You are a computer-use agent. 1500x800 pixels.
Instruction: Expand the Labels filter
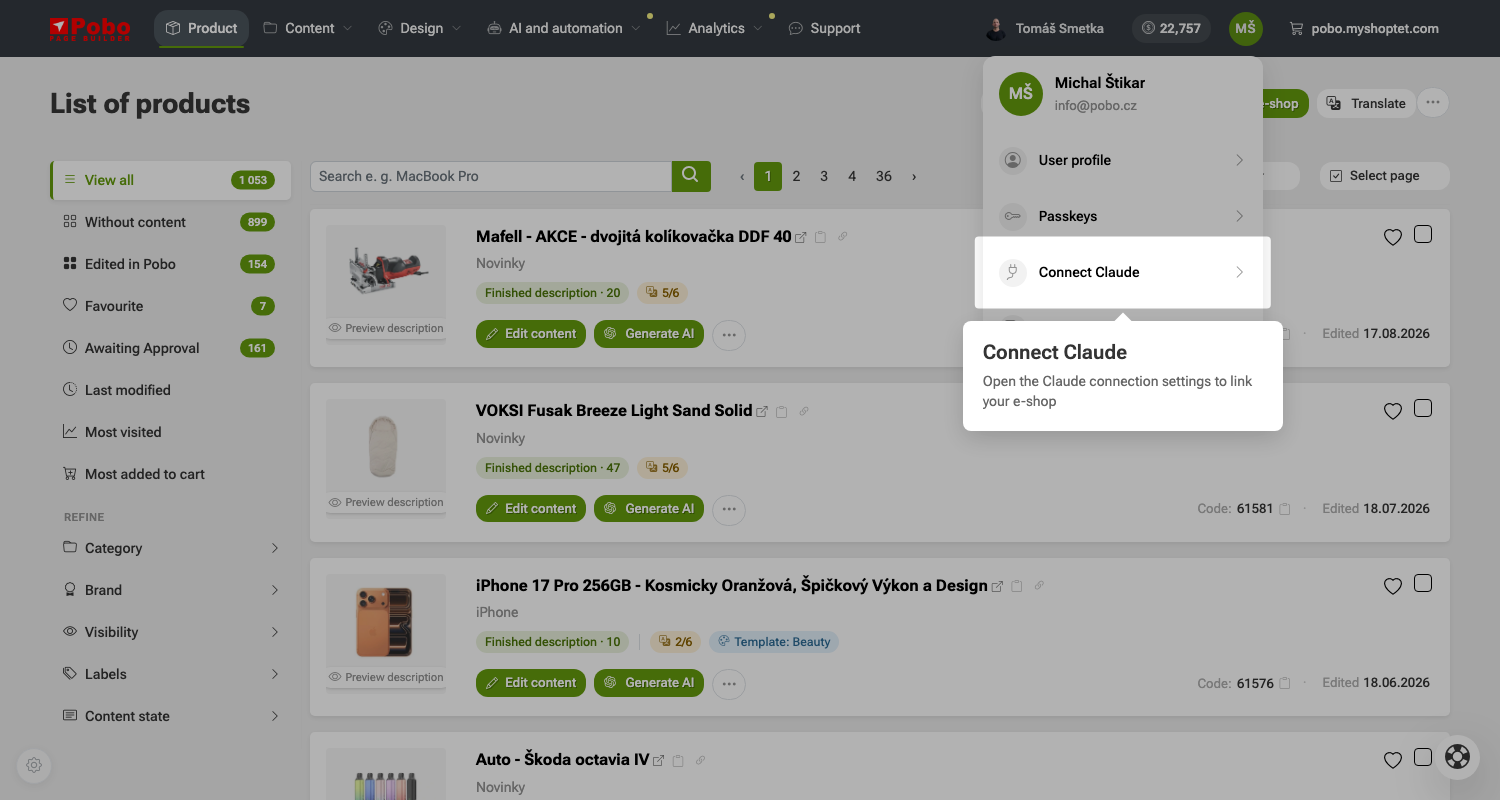coord(170,674)
